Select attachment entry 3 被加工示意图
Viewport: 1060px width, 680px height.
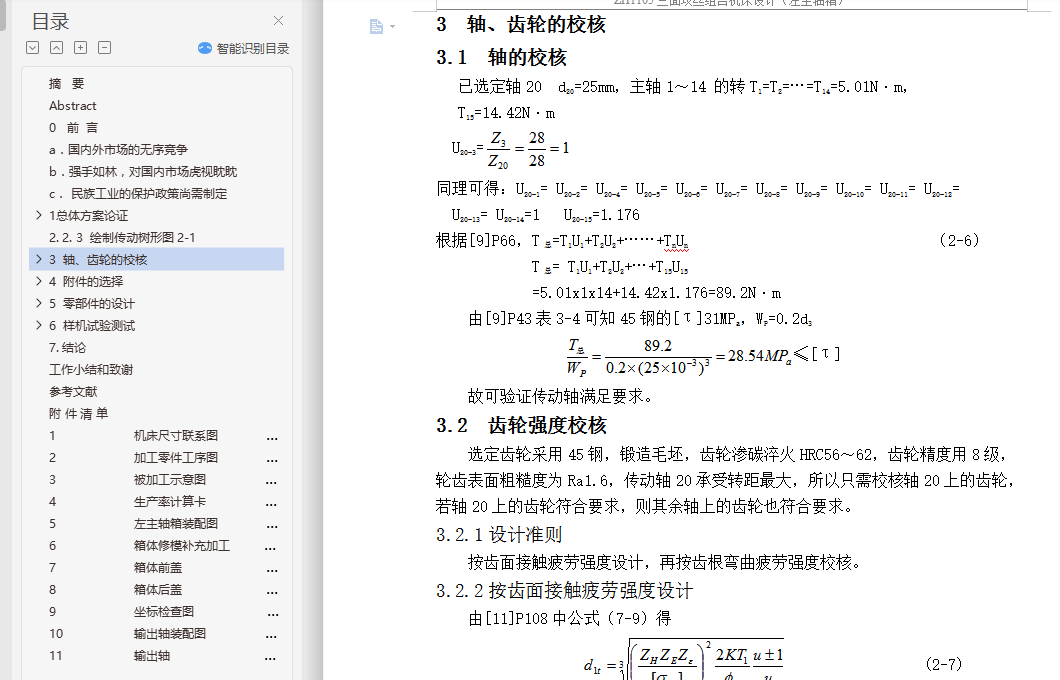pos(162,479)
